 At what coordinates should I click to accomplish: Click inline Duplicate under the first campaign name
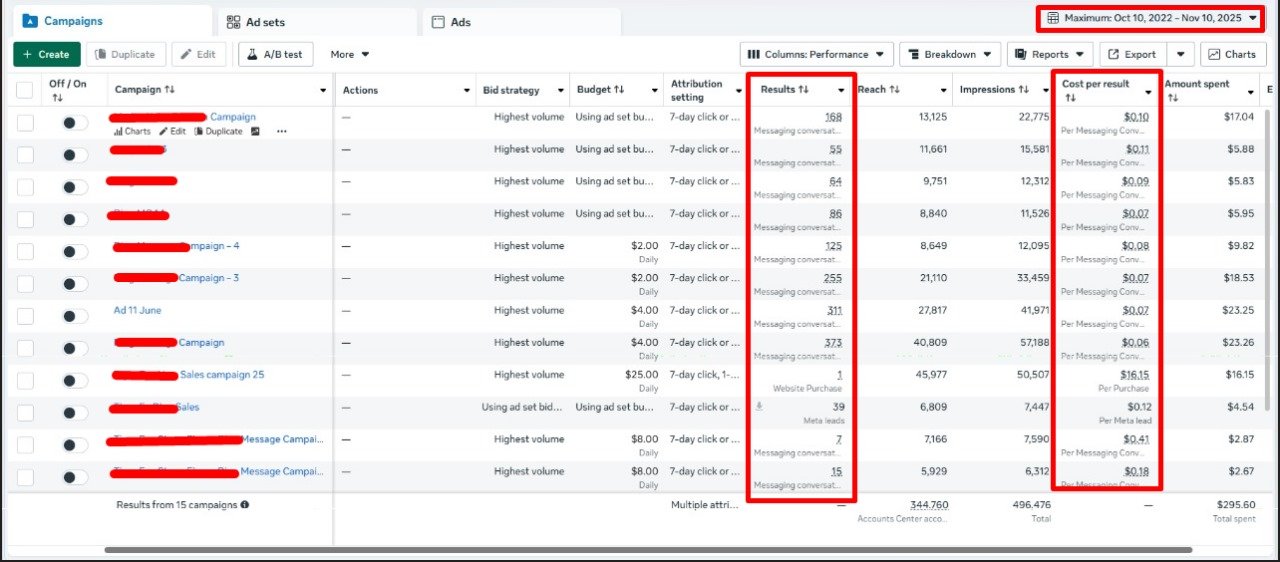[x=218, y=132]
